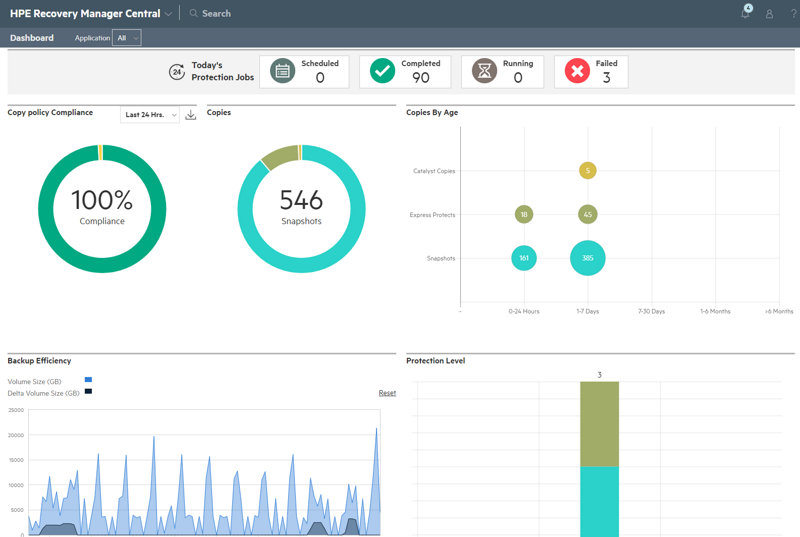Click the search magnifier icon

coord(193,13)
